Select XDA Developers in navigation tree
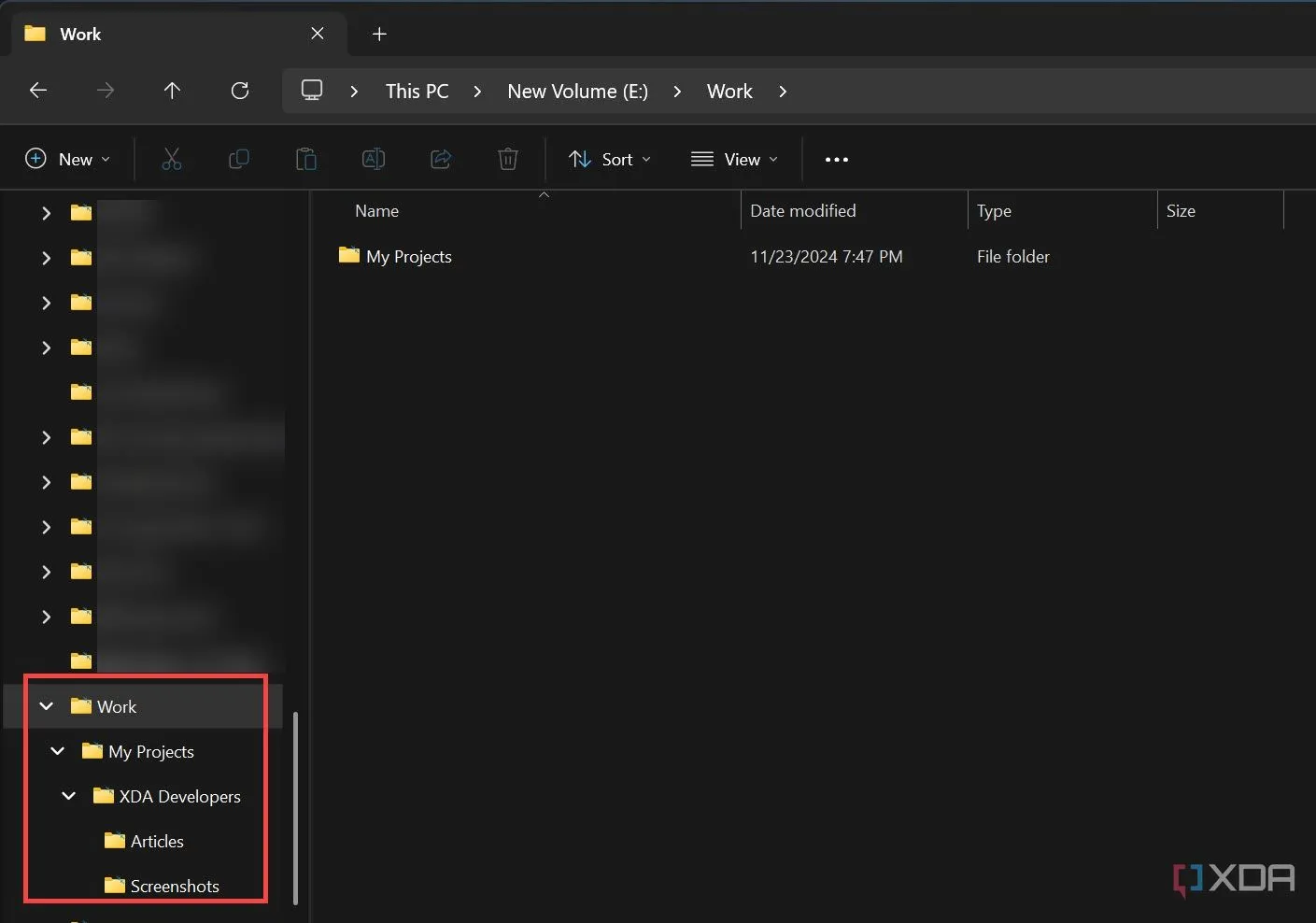The image size is (1316, 923). point(179,797)
